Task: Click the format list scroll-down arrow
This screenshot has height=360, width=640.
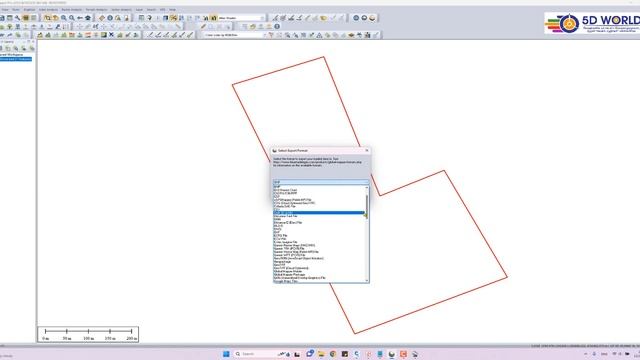Action: [x=367, y=280]
